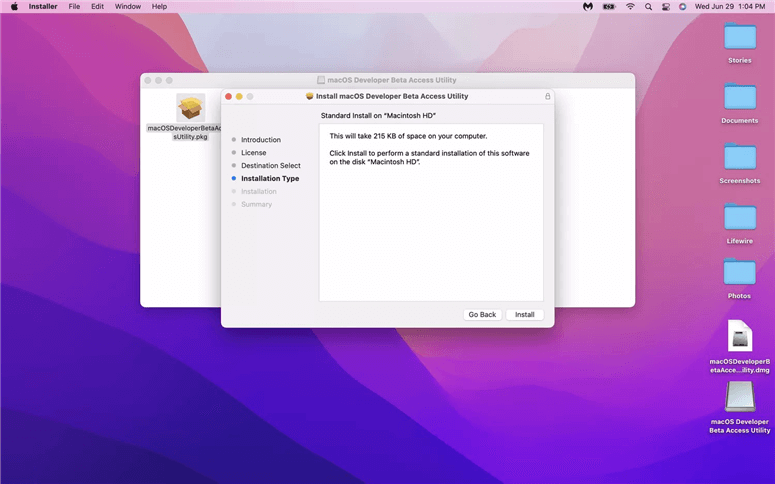Click the 'Click Install to perform' paragraph
This screenshot has width=775, height=484.
[429, 158]
